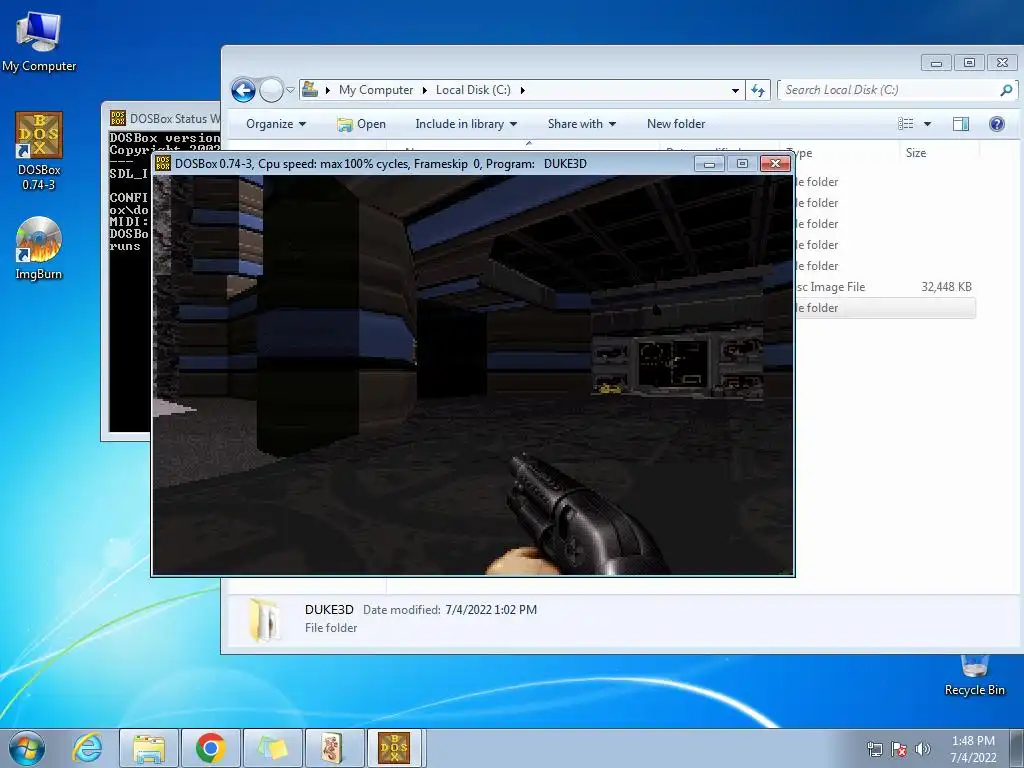Open Windows Explorer taskbar icon

pos(149,748)
